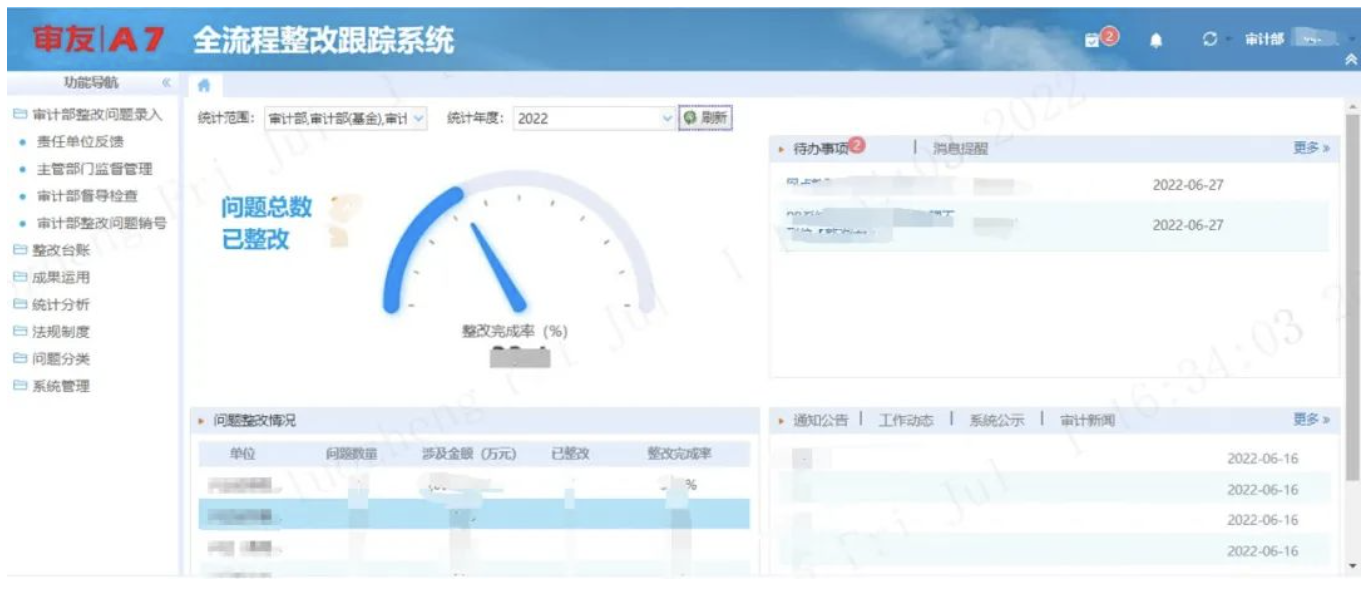Viewport: 1370px width, 592px height.
Task: Collapse the 功能导航 sidebar panel
Action: pos(166,83)
